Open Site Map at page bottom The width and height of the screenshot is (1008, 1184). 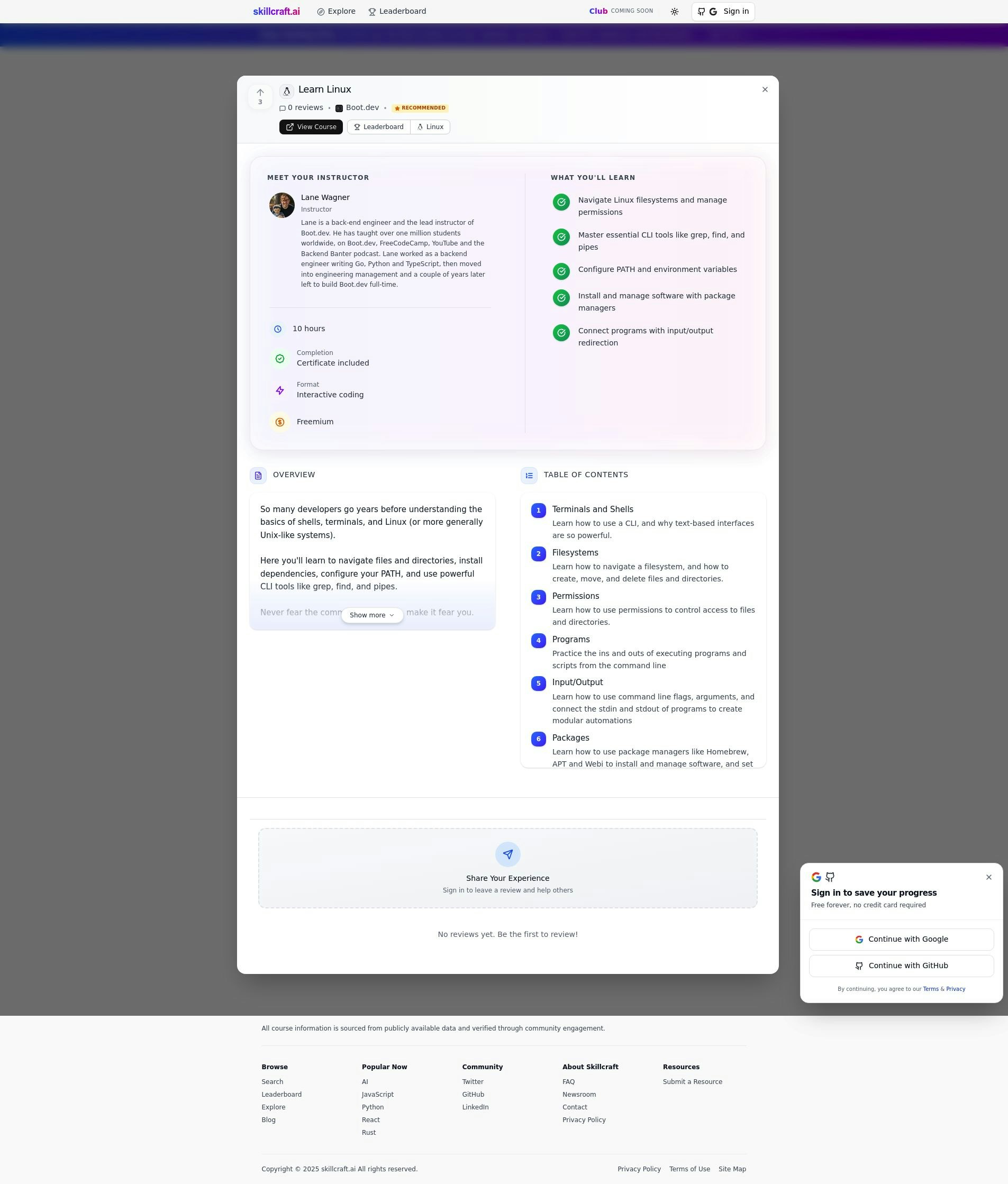(x=732, y=1169)
